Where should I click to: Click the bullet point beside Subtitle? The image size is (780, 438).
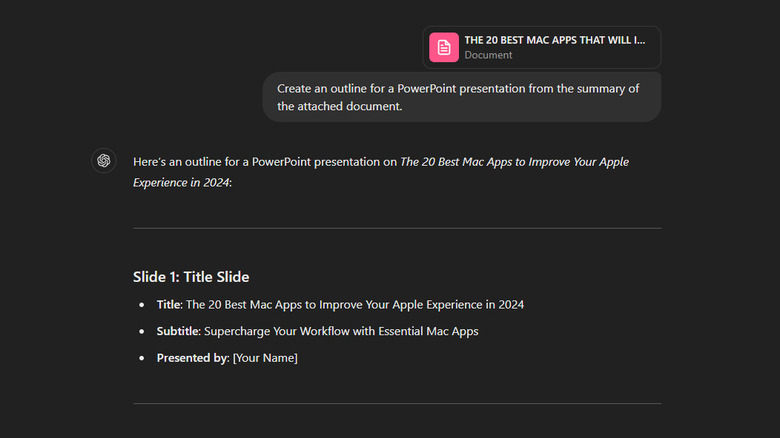click(142, 331)
